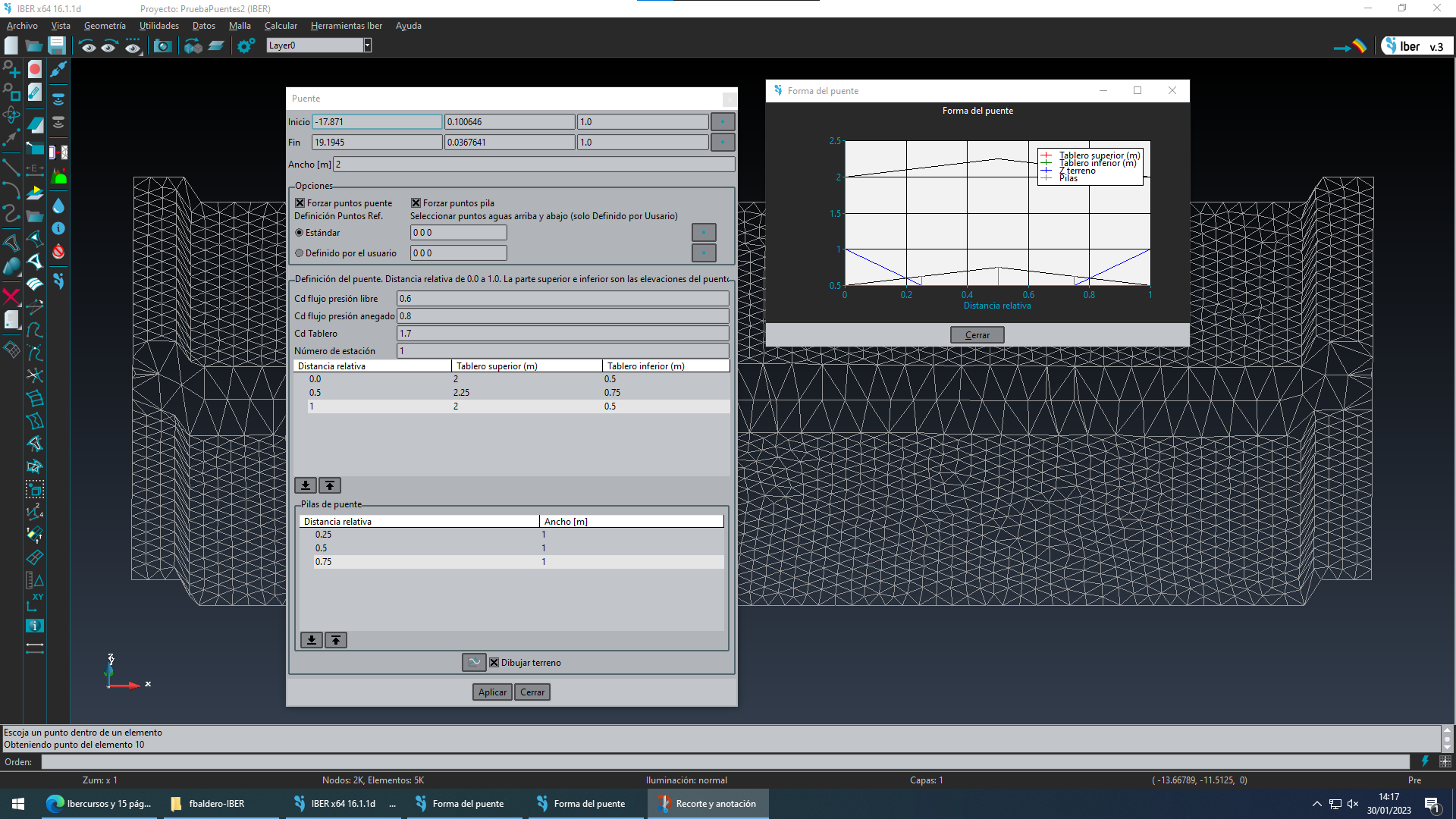The image size is (1456, 819).
Task: Open the Malla menu
Action: click(x=240, y=26)
